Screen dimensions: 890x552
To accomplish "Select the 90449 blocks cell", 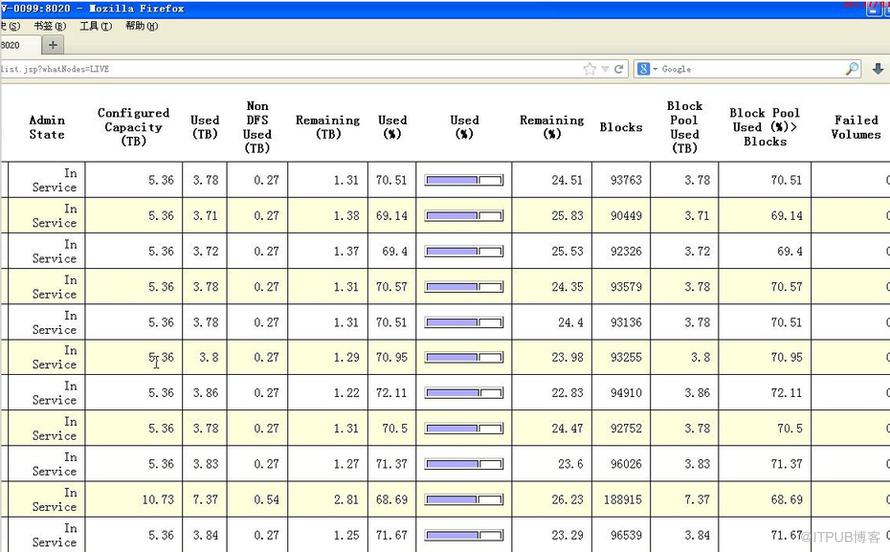I will pyautogui.click(x=621, y=216).
